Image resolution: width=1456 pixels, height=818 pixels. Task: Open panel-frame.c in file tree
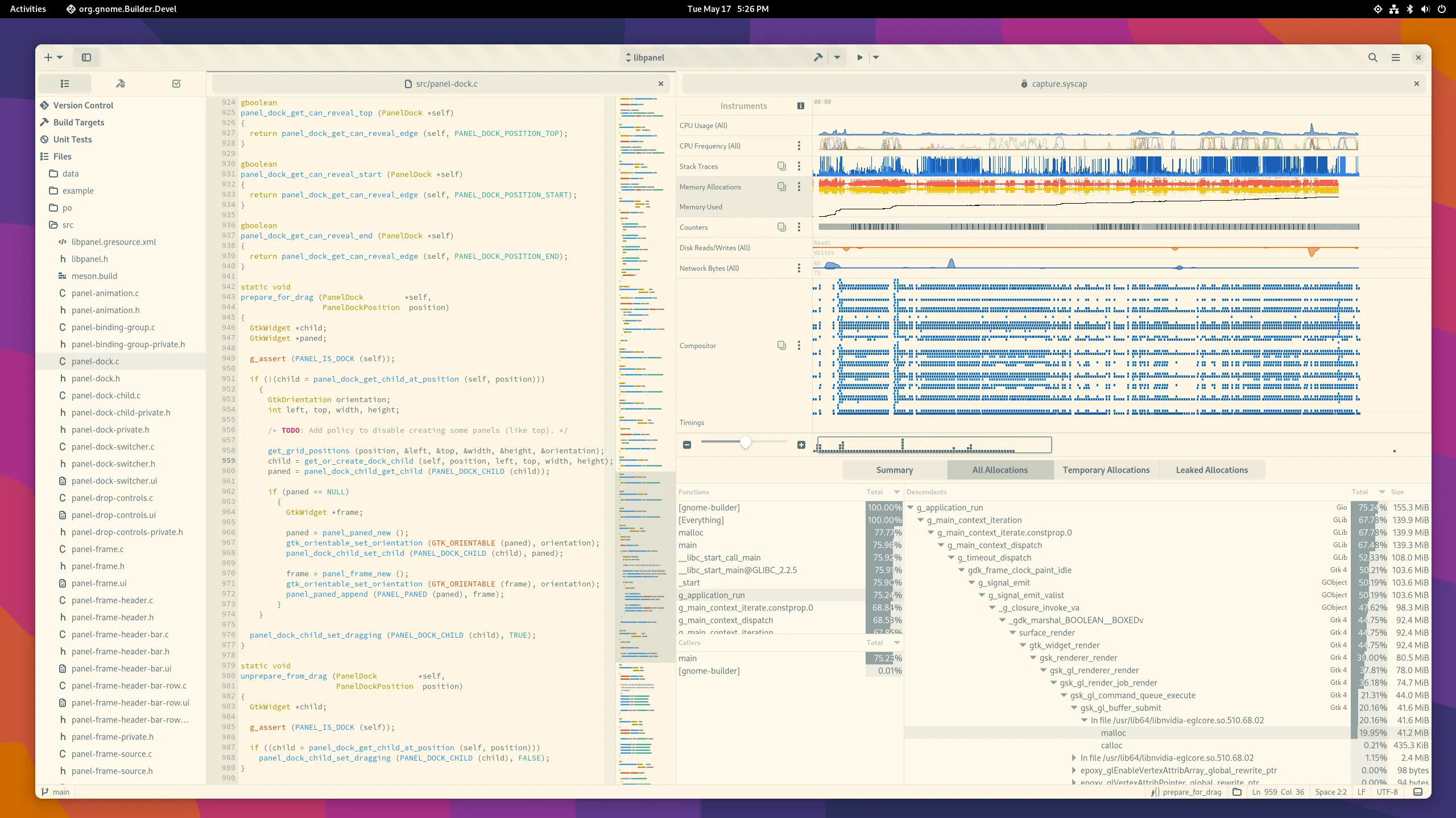[97, 549]
